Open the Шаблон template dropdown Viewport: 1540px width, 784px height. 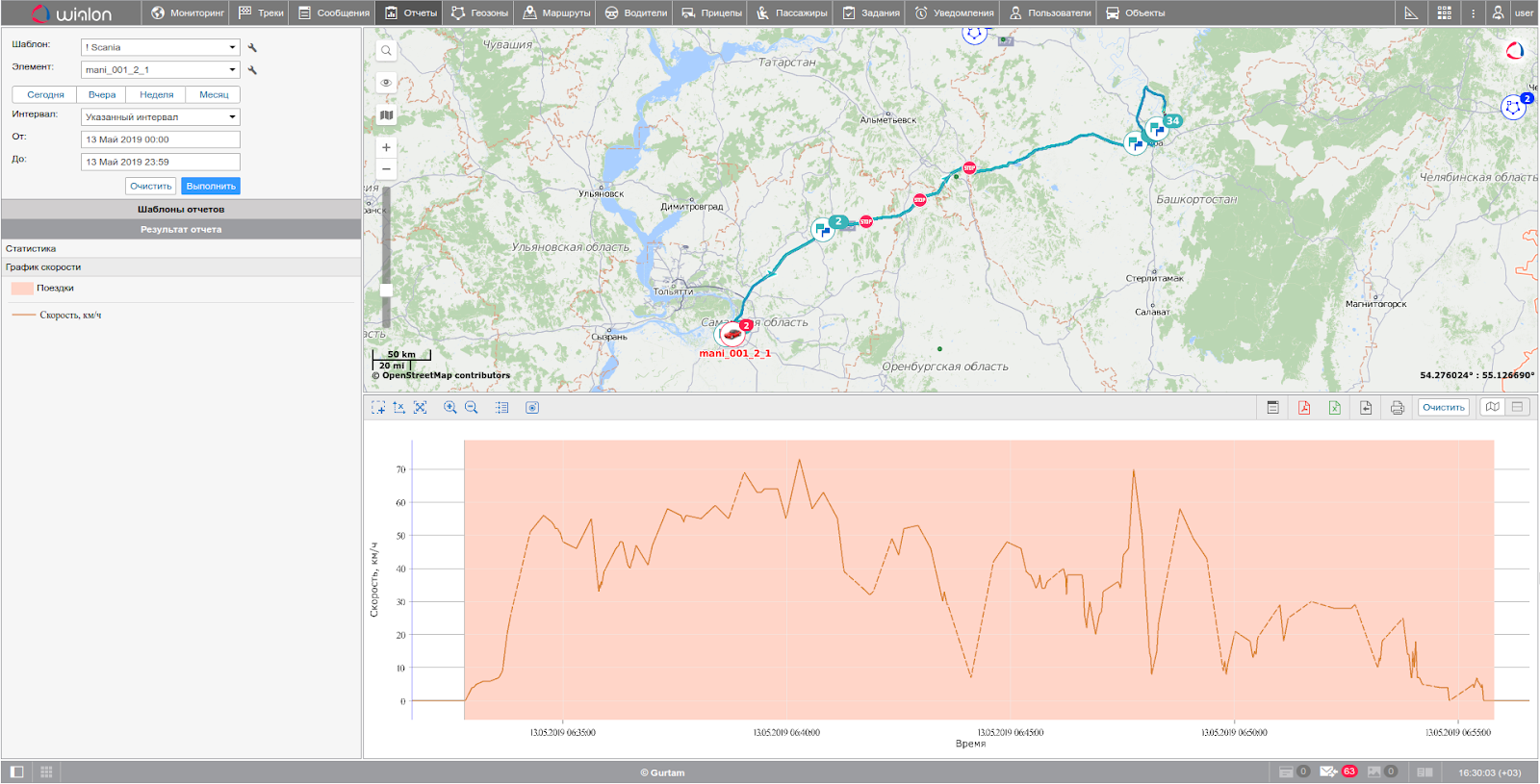pyautogui.click(x=160, y=47)
